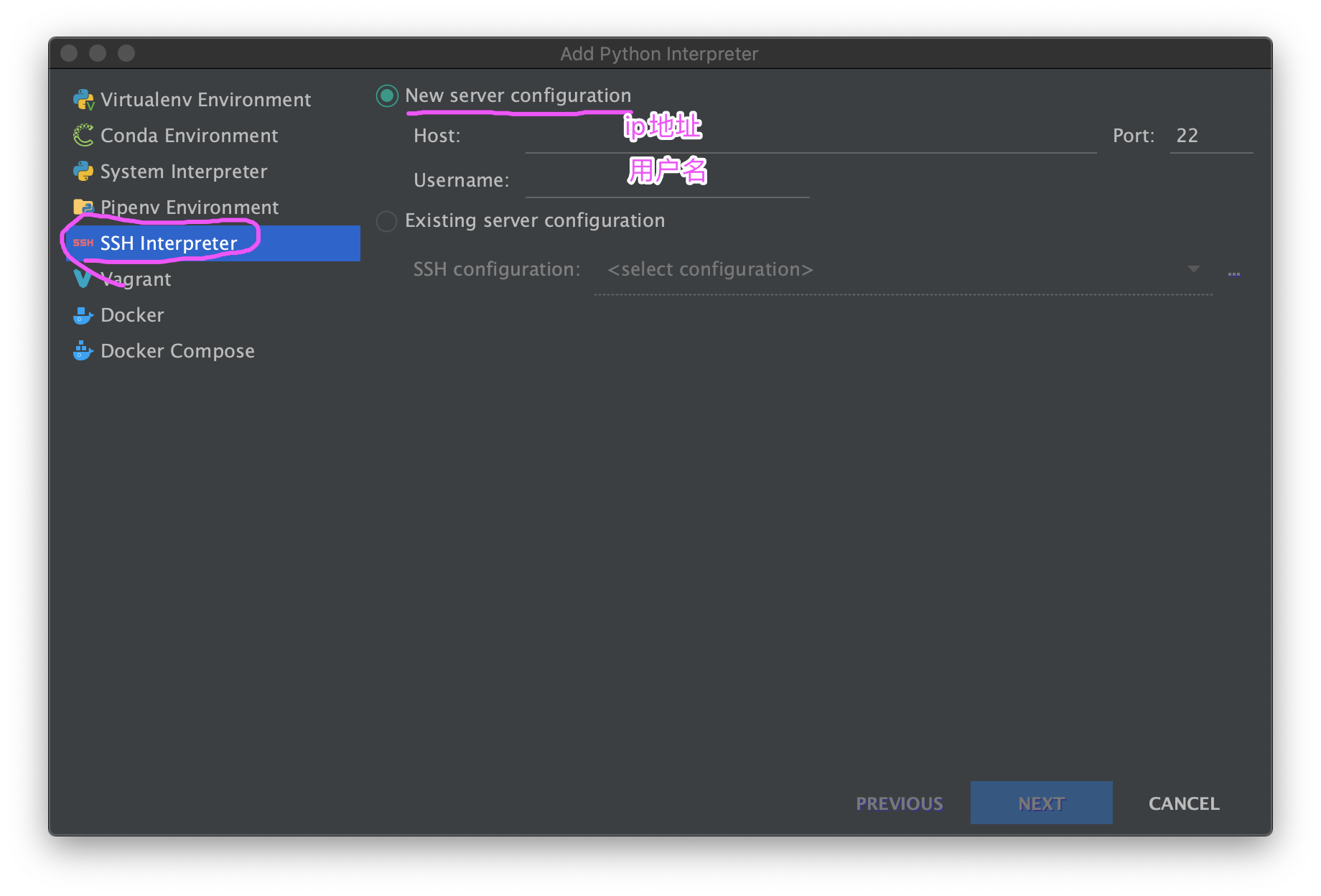The width and height of the screenshot is (1321, 896).
Task: Click the dropdown arrow for SSH configuration
Action: pos(1193,269)
